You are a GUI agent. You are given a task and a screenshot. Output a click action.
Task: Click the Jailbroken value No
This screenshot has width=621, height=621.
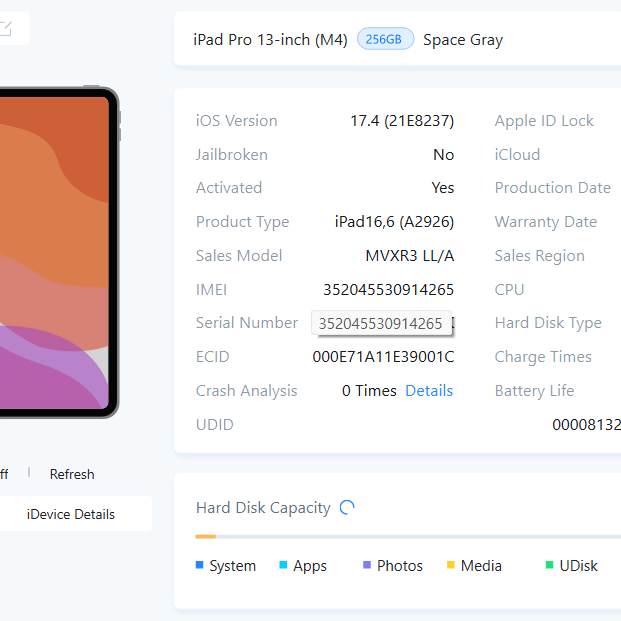pyautogui.click(x=444, y=154)
